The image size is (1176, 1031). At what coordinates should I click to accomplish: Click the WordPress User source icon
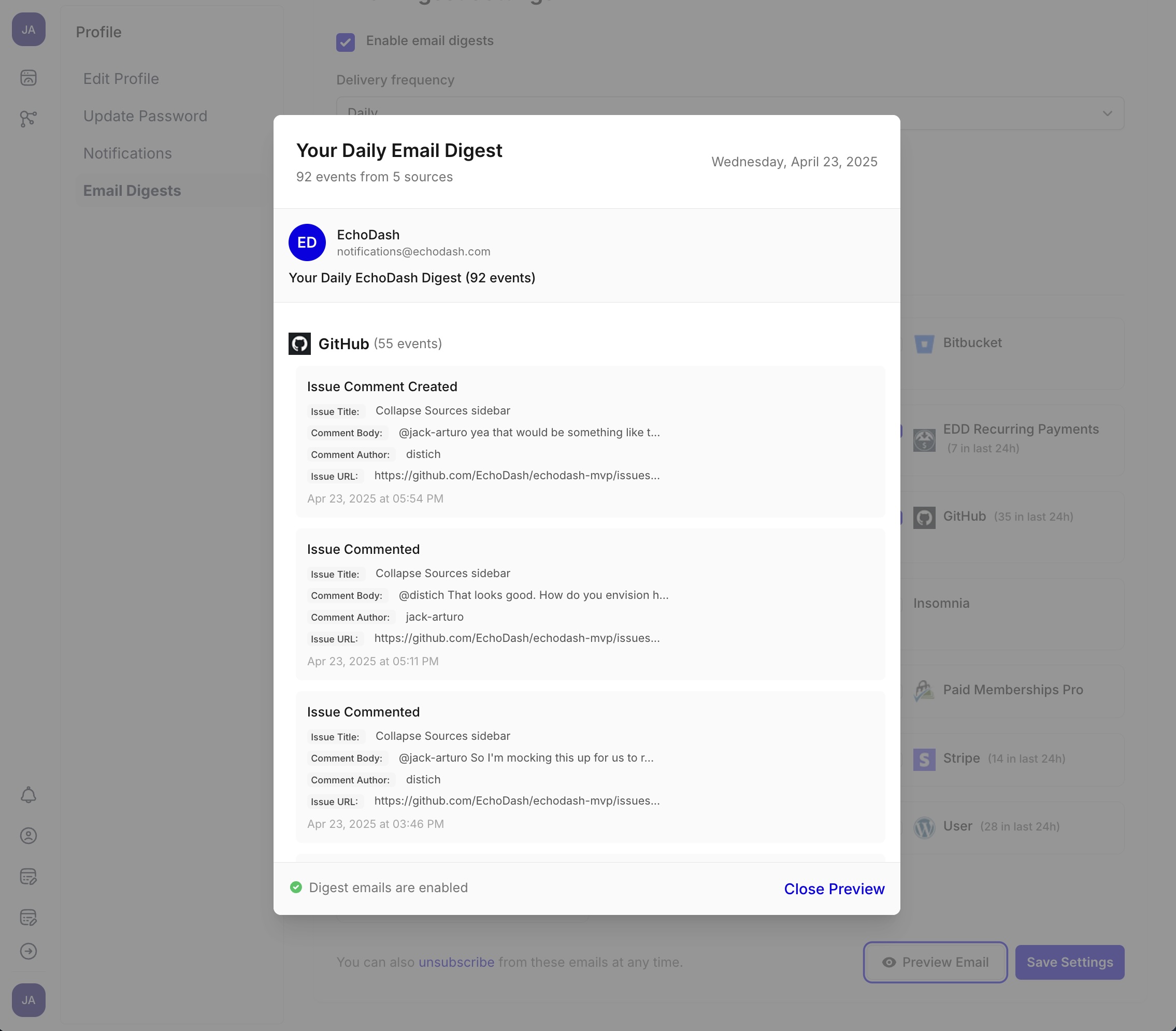(x=924, y=827)
